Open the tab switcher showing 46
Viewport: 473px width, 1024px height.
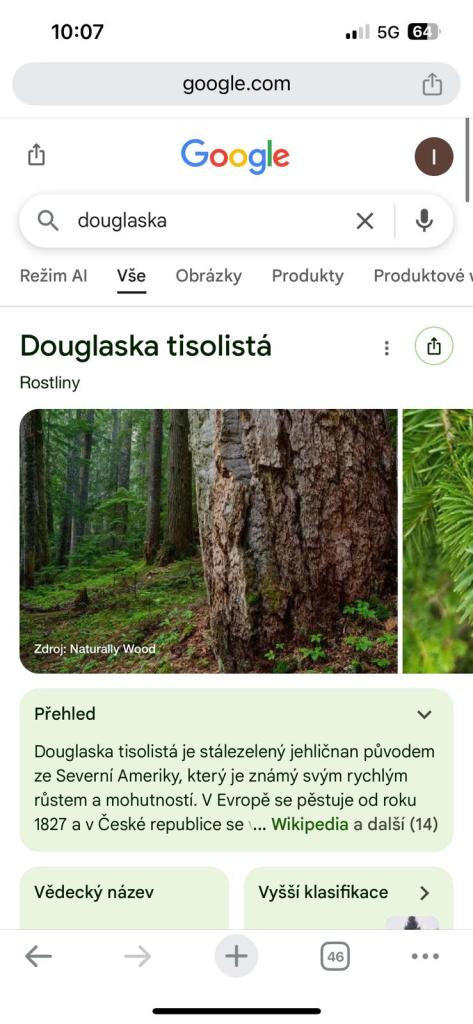pyautogui.click(x=335, y=957)
